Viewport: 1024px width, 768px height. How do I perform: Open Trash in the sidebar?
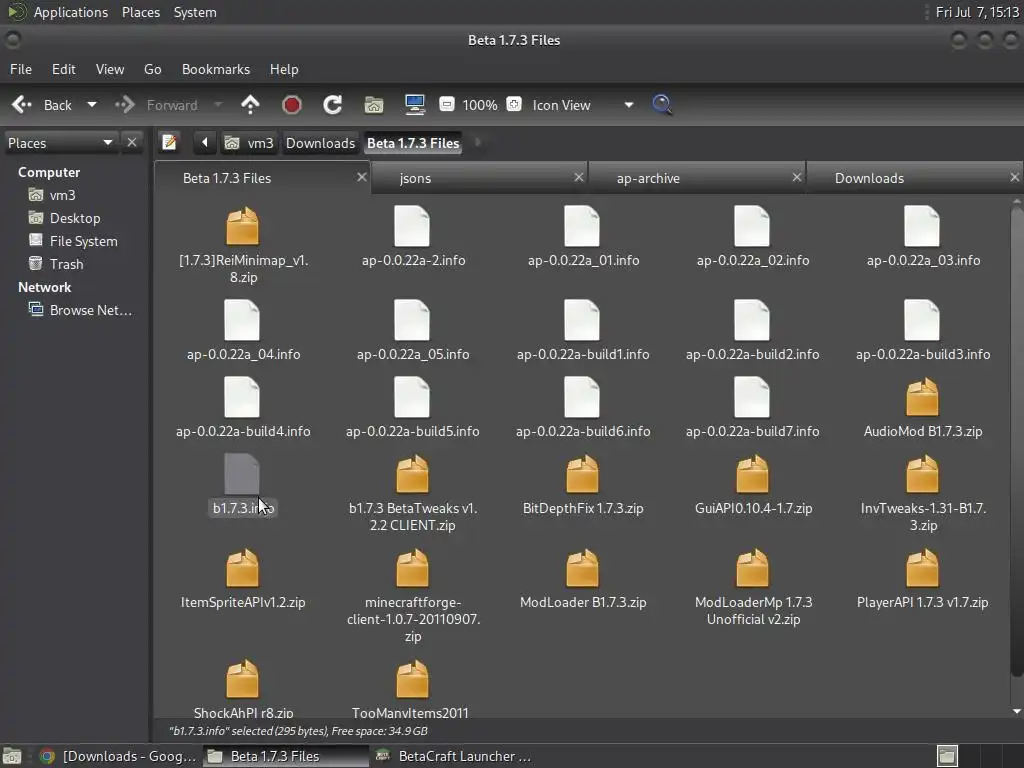pyautogui.click(x=66, y=264)
